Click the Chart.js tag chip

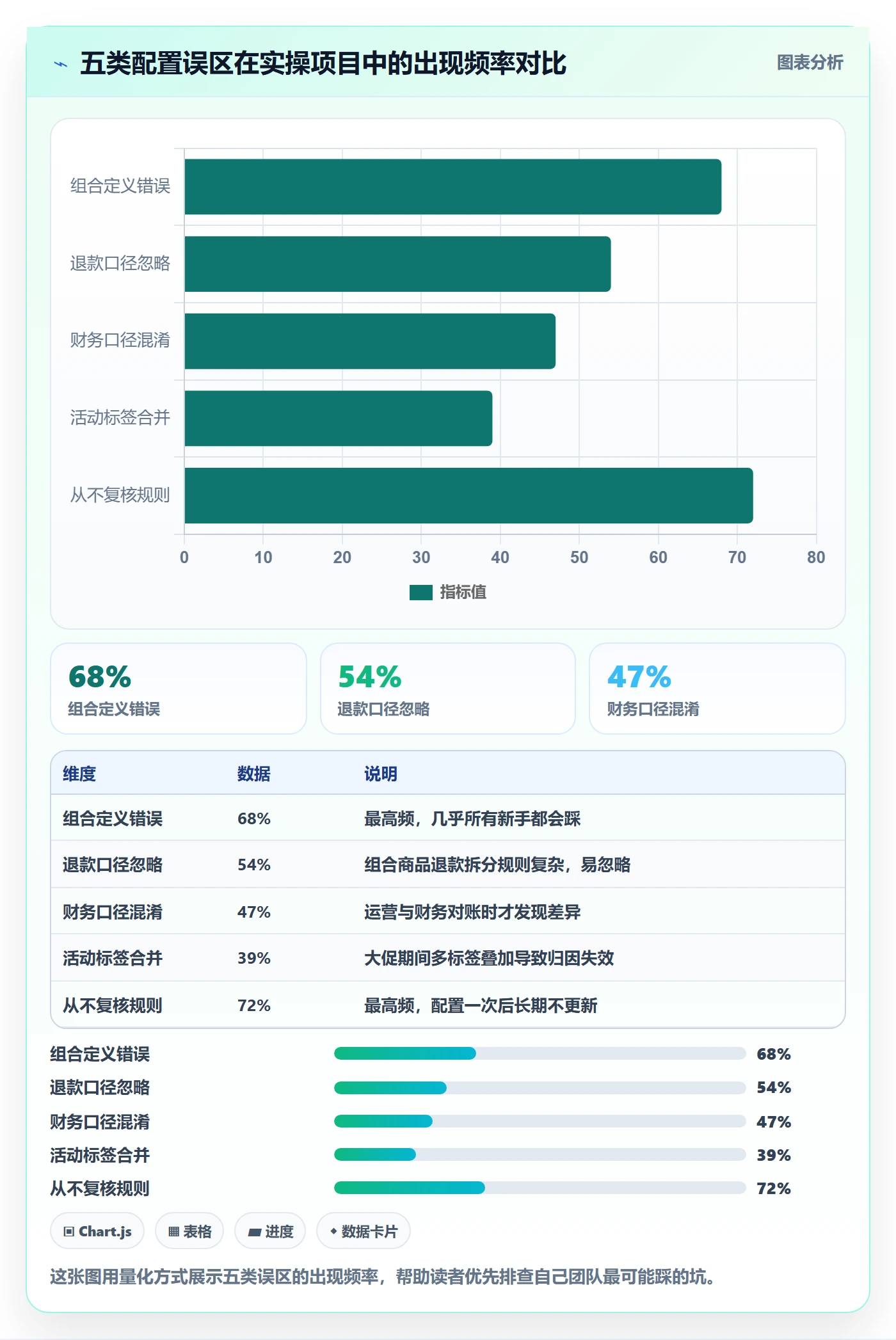click(x=97, y=1231)
